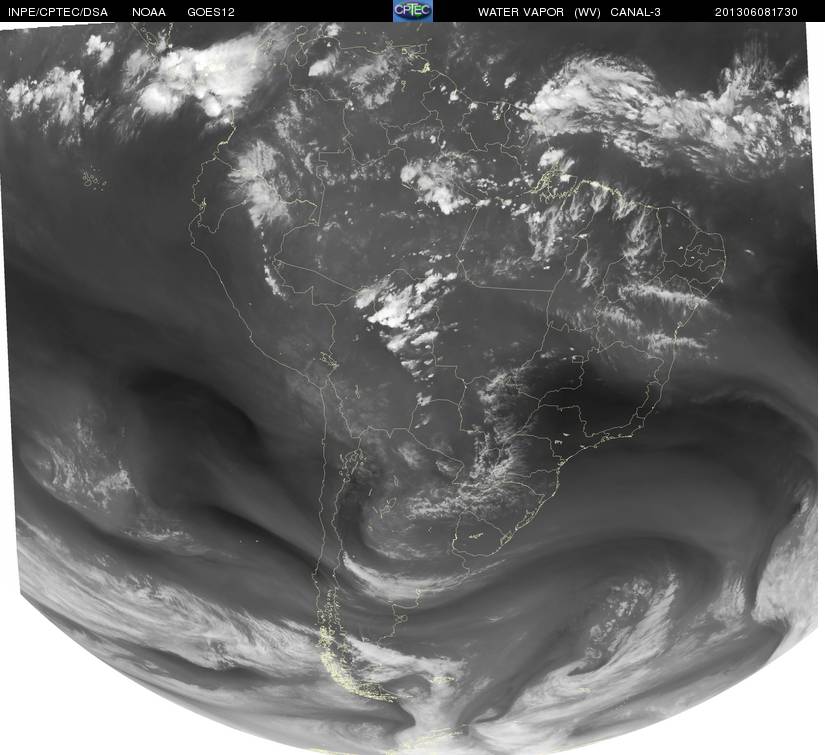Click the NOAA label in header

pyautogui.click(x=149, y=12)
